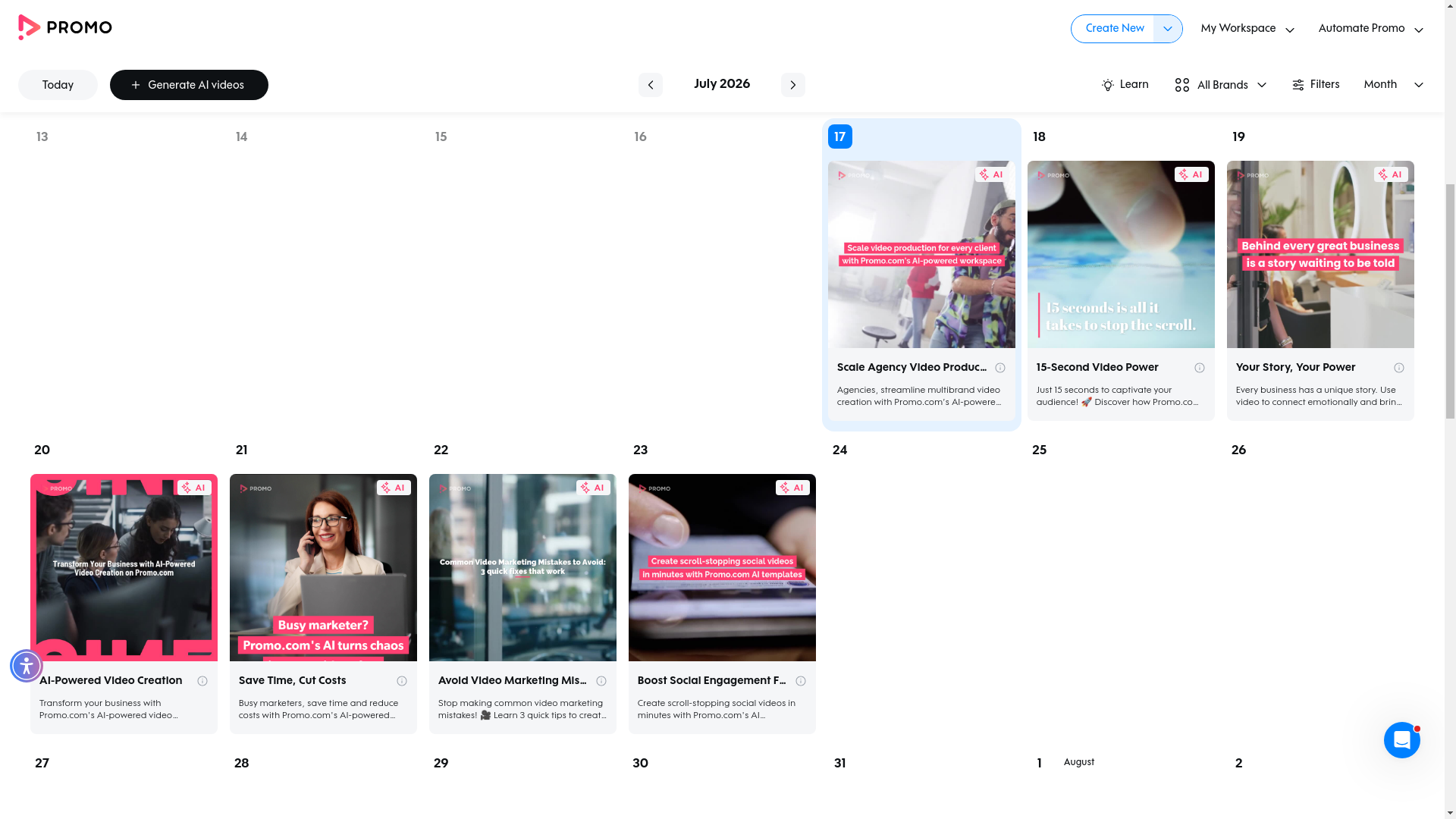Screen dimensions: 1456x819
Task: Click info icon for Avoid Video Marketing Mistakes
Action: (x=601, y=681)
